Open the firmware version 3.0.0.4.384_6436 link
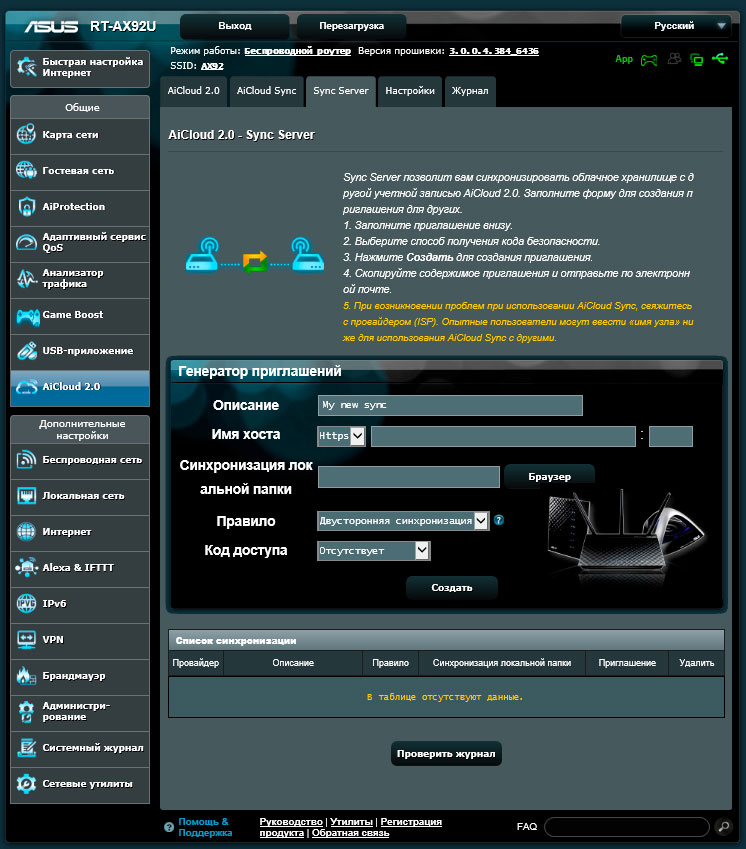The height and width of the screenshot is (849, 746). coord(494,51)
